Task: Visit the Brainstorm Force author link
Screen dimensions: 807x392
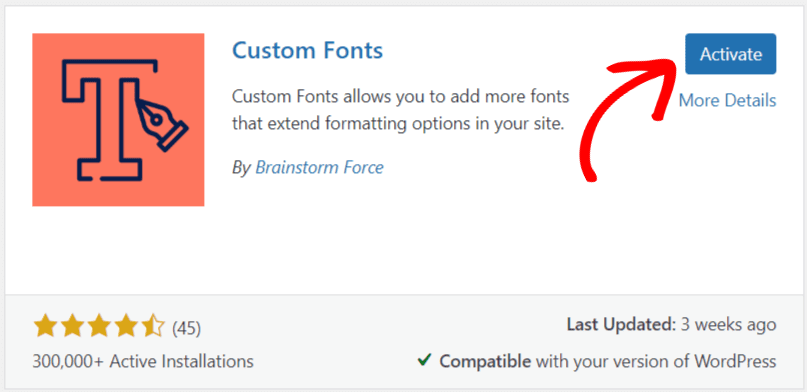Action: tap(319, 168)
